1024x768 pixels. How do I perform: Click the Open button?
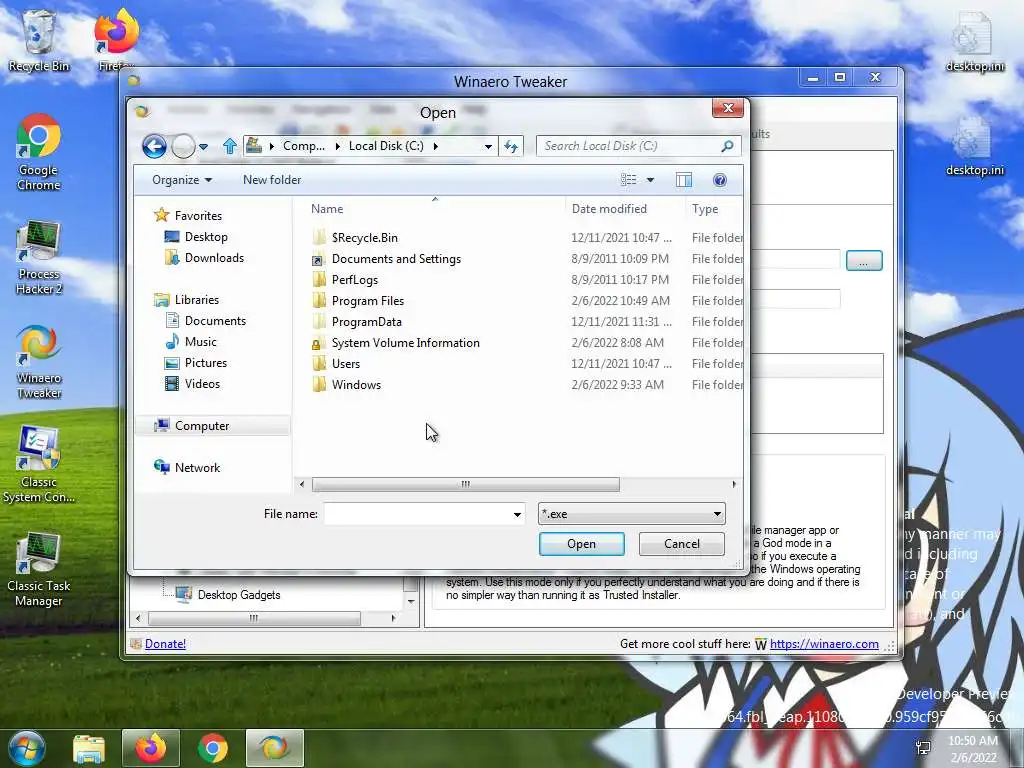tap(581, 544)
